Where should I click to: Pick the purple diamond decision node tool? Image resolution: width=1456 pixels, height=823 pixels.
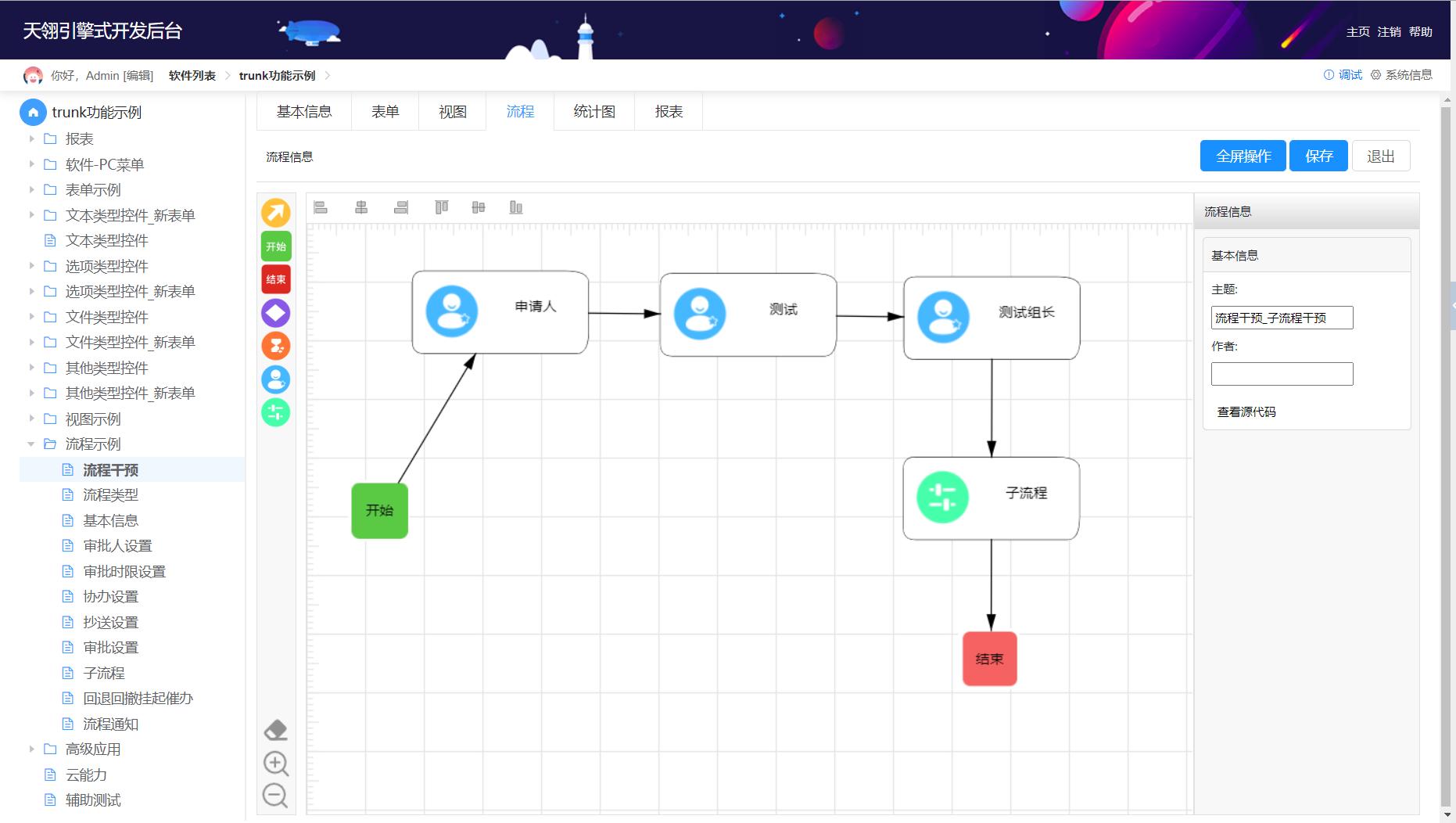[x=275, y=313]
